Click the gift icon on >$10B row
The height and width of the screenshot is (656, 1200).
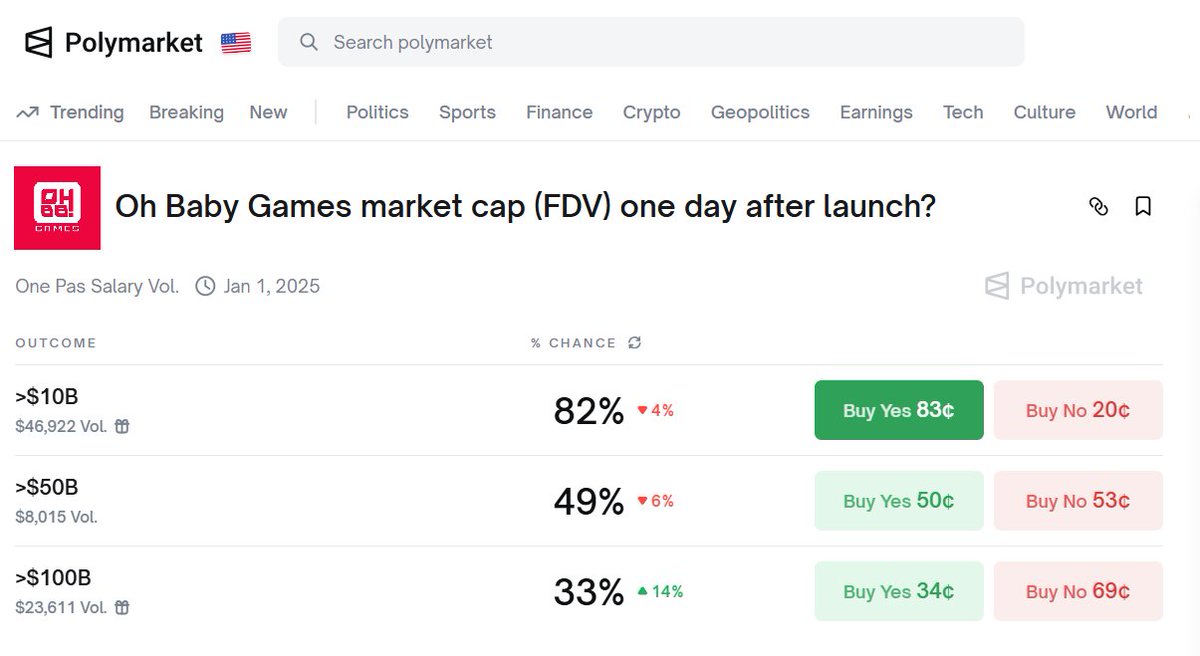[122, 426]
